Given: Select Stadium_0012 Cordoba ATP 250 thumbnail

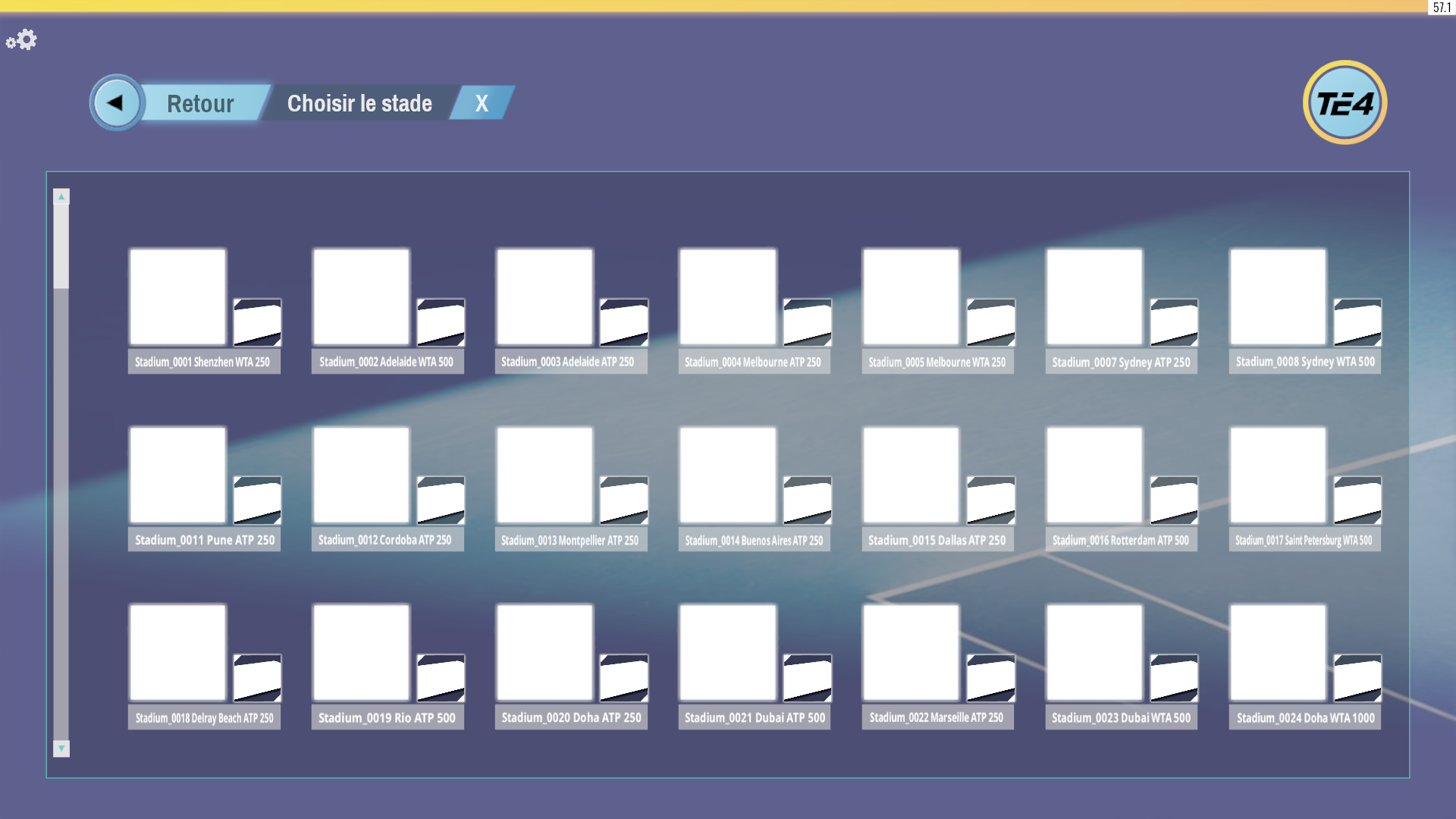Looking at the screenshot, I should tap(361, 475).
